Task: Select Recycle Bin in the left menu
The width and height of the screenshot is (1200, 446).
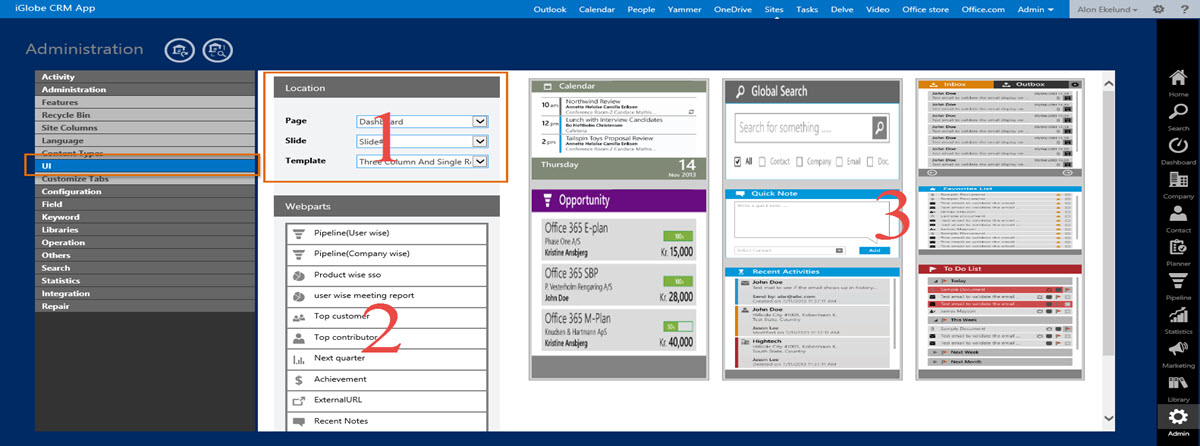Action: (x=145, y=115)
